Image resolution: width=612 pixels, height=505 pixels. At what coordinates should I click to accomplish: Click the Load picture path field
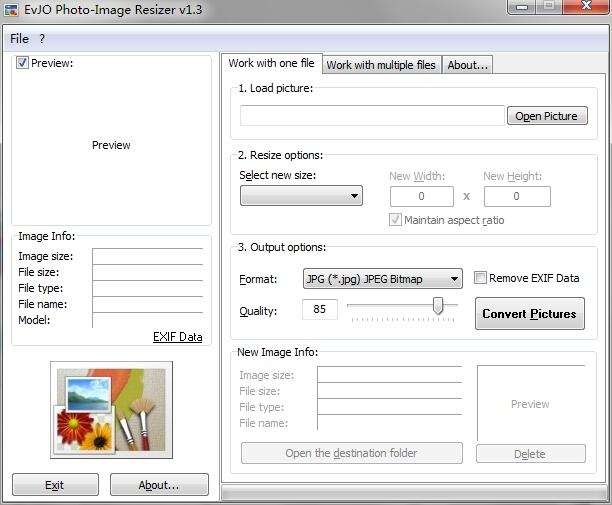[372, 116]
